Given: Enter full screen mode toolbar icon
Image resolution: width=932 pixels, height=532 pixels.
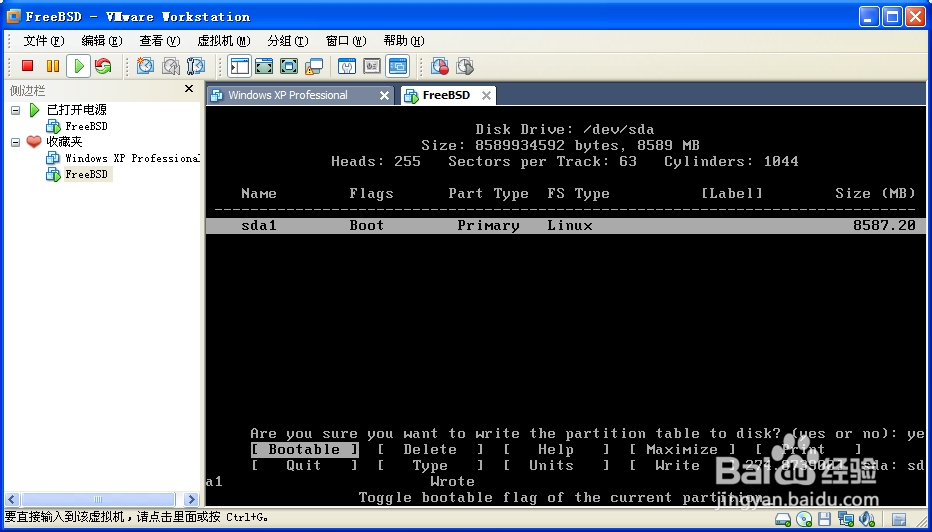Looking at the screenshot, I should tap(289, 66).
